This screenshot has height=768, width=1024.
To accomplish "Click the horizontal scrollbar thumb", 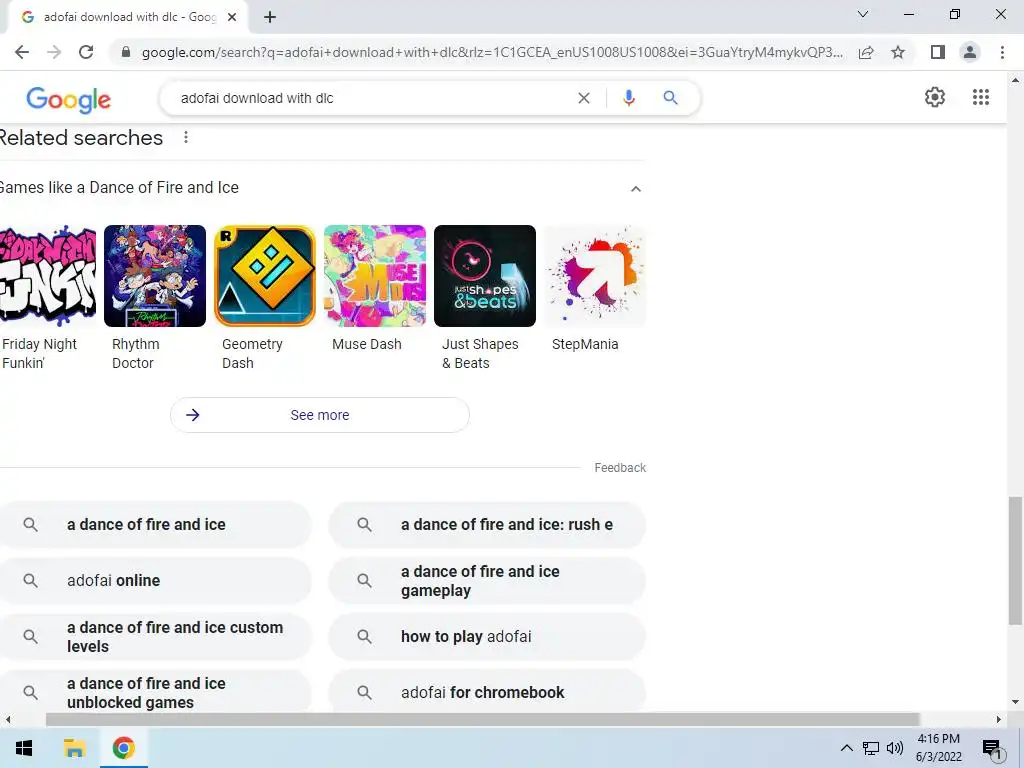I will tap(482, 719).
